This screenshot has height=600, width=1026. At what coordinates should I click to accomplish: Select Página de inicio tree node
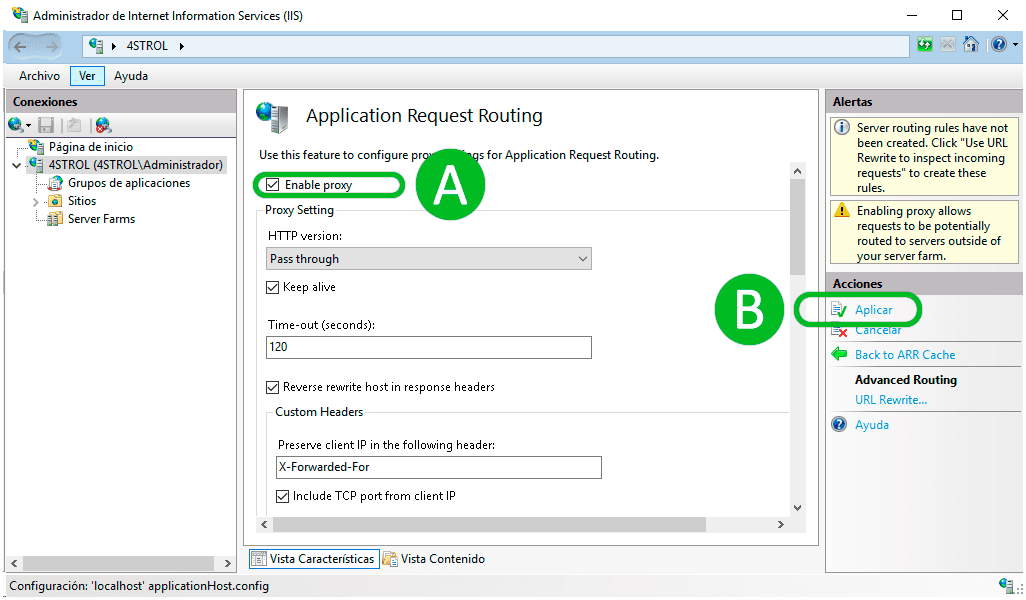click(90, 147)
